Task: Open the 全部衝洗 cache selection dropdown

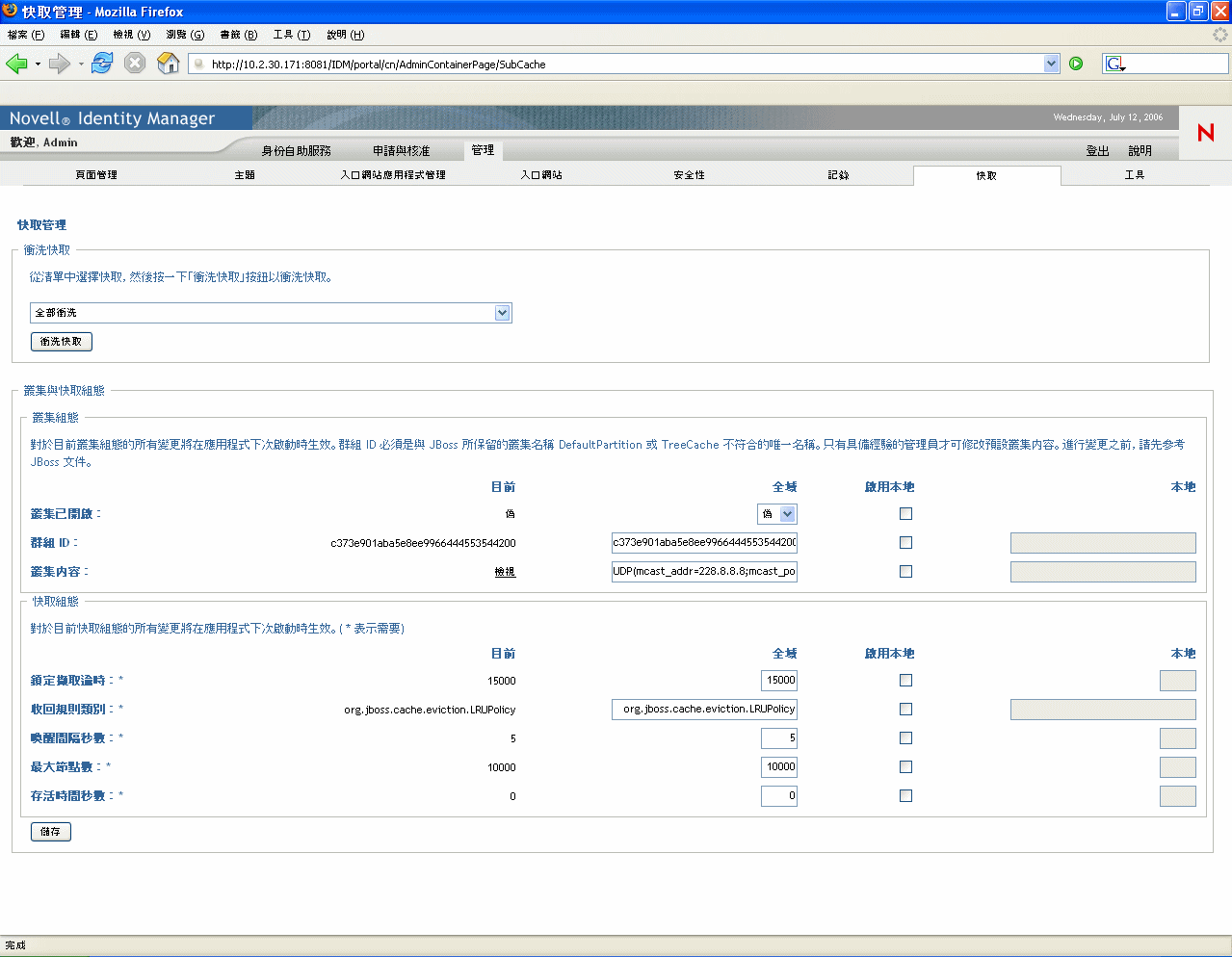Action: [502, 313]
